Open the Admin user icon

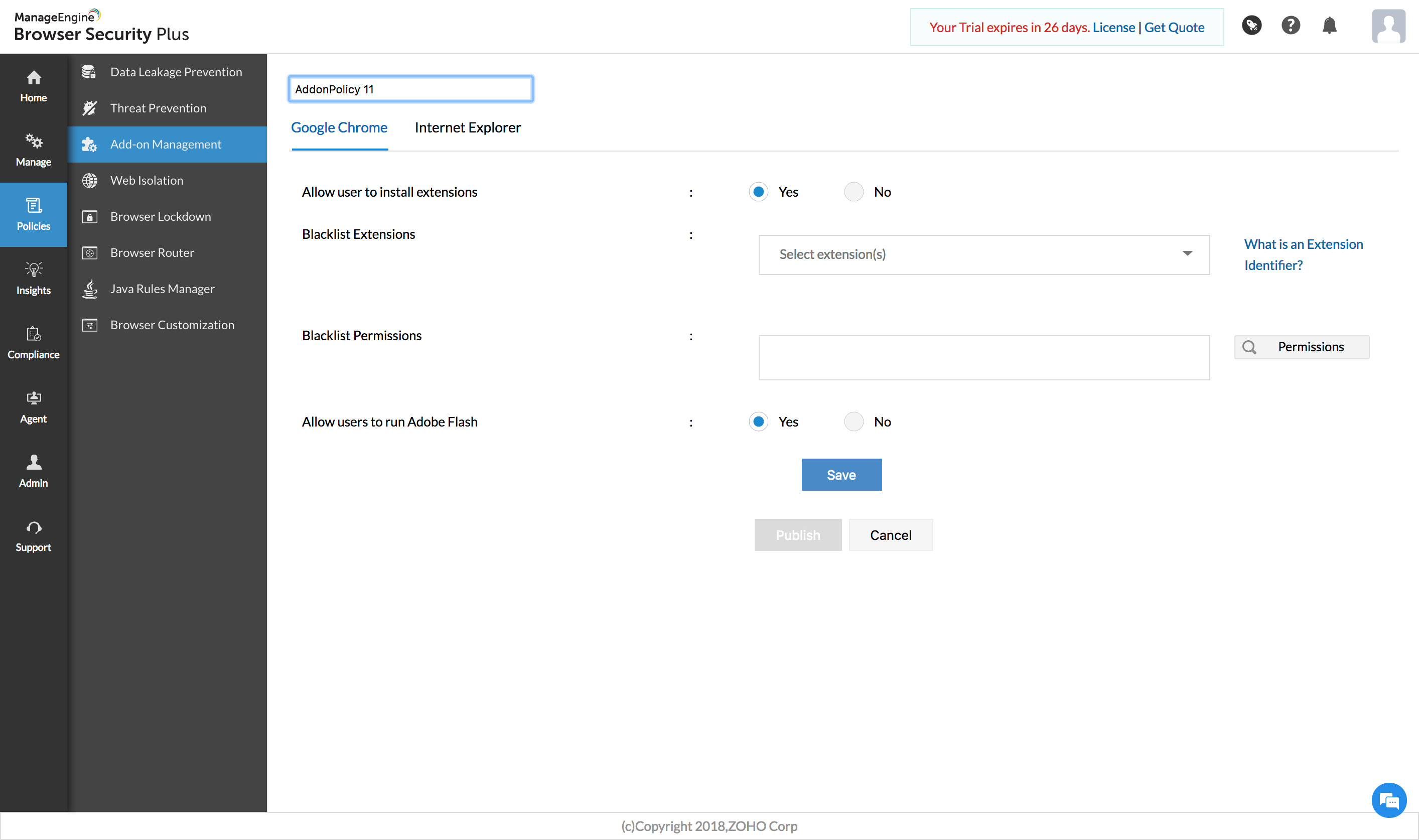click(x=34, y=462)
